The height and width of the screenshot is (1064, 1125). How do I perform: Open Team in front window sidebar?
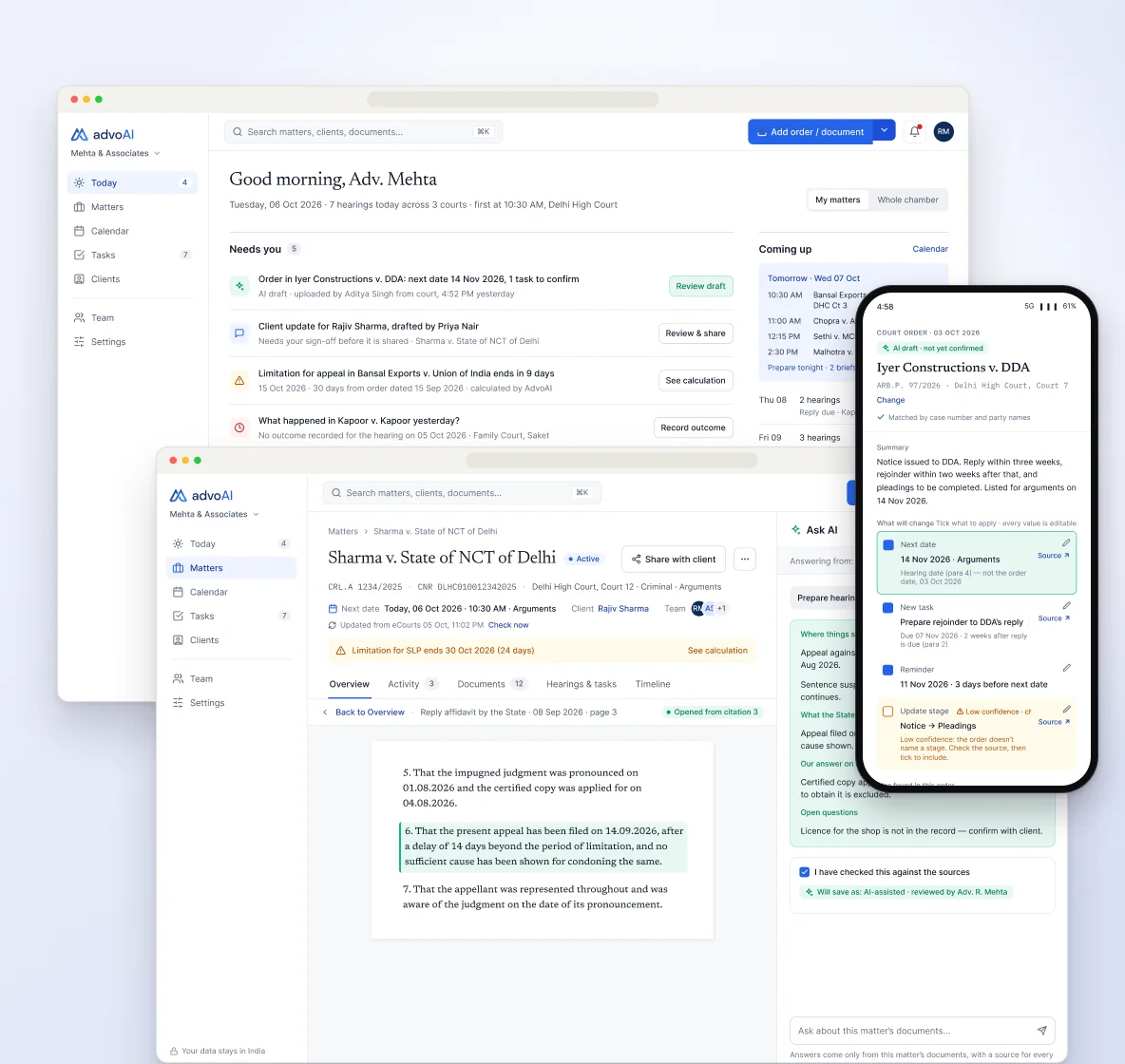coord(231,678)
